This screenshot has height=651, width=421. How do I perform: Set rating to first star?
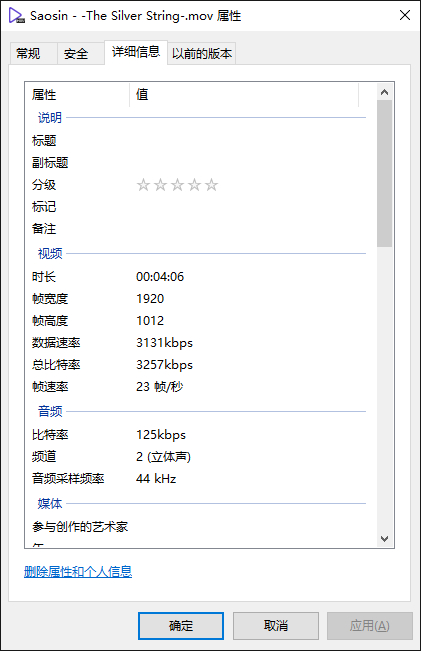[143, 185]
